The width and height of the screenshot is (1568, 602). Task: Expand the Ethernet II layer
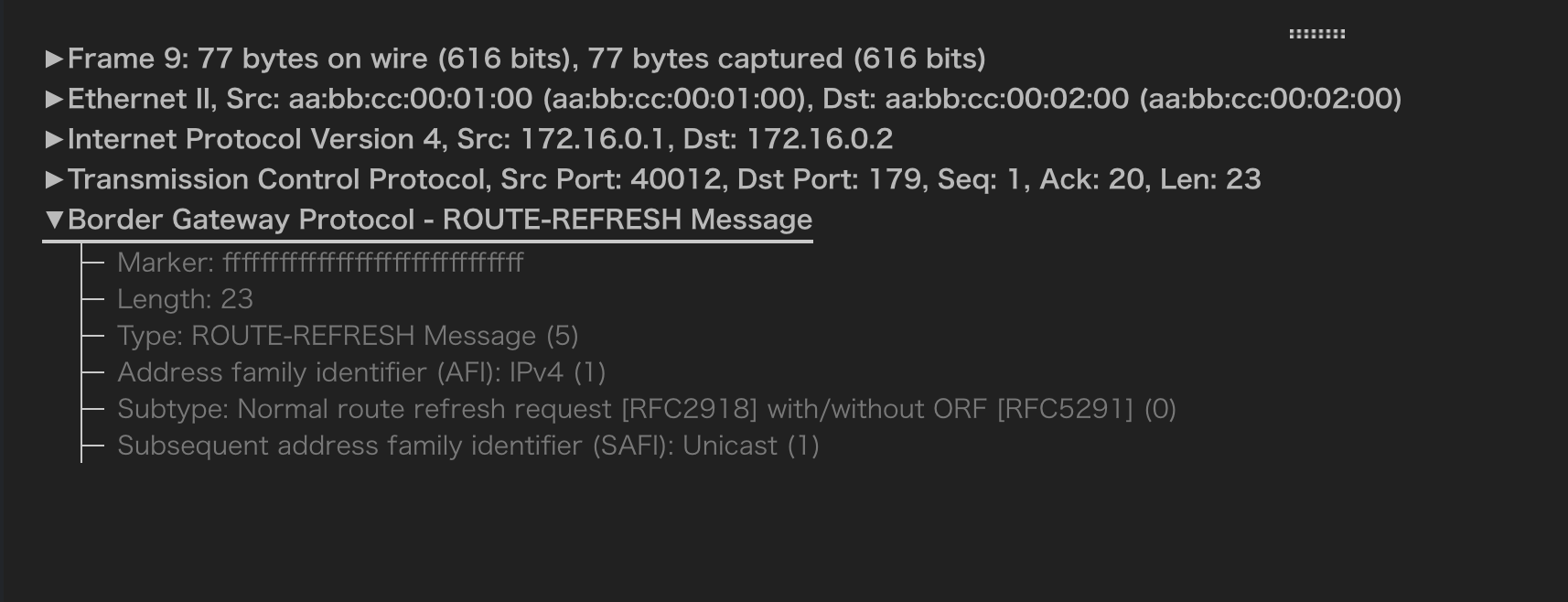[x=55, y=99]
